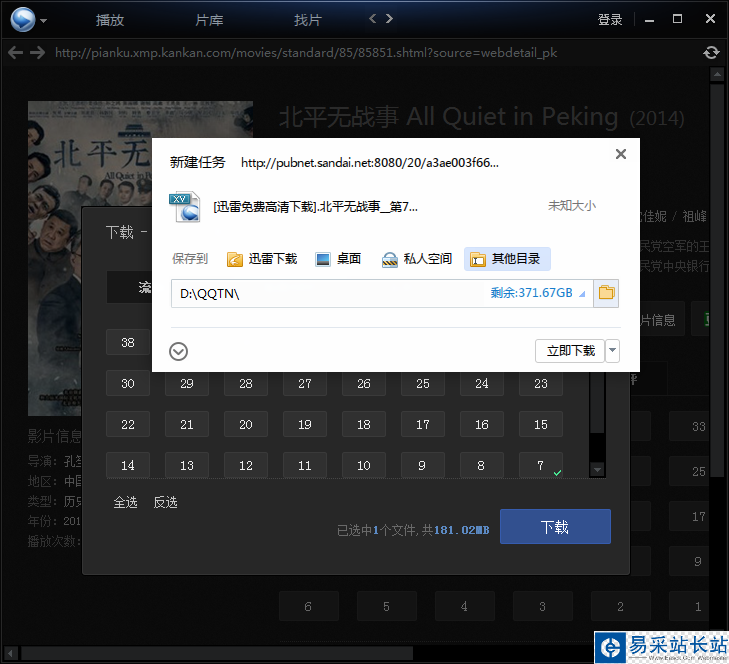Click the D:\QQTN\ save path field
Viewport: 729px width, 664px height.
[x=330, y=293]
